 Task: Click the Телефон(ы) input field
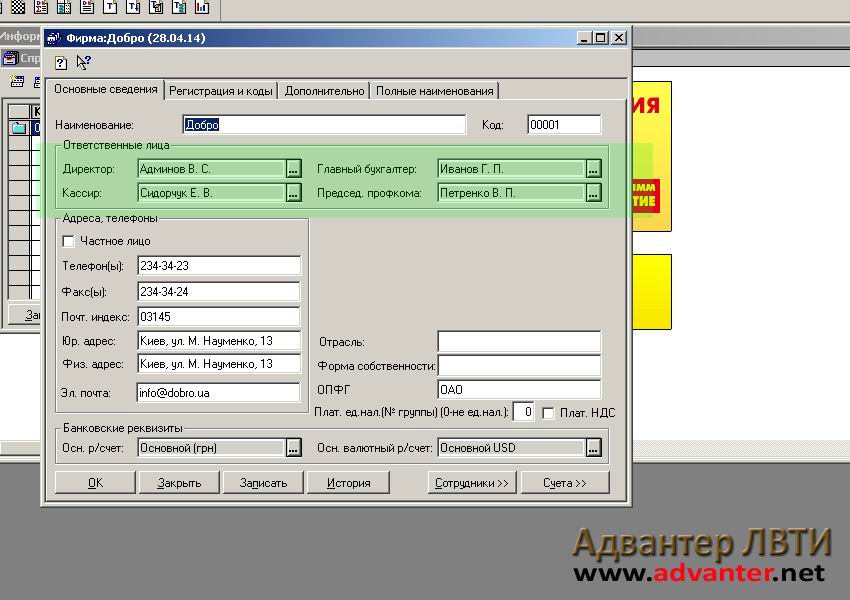(x=219, y=266)
